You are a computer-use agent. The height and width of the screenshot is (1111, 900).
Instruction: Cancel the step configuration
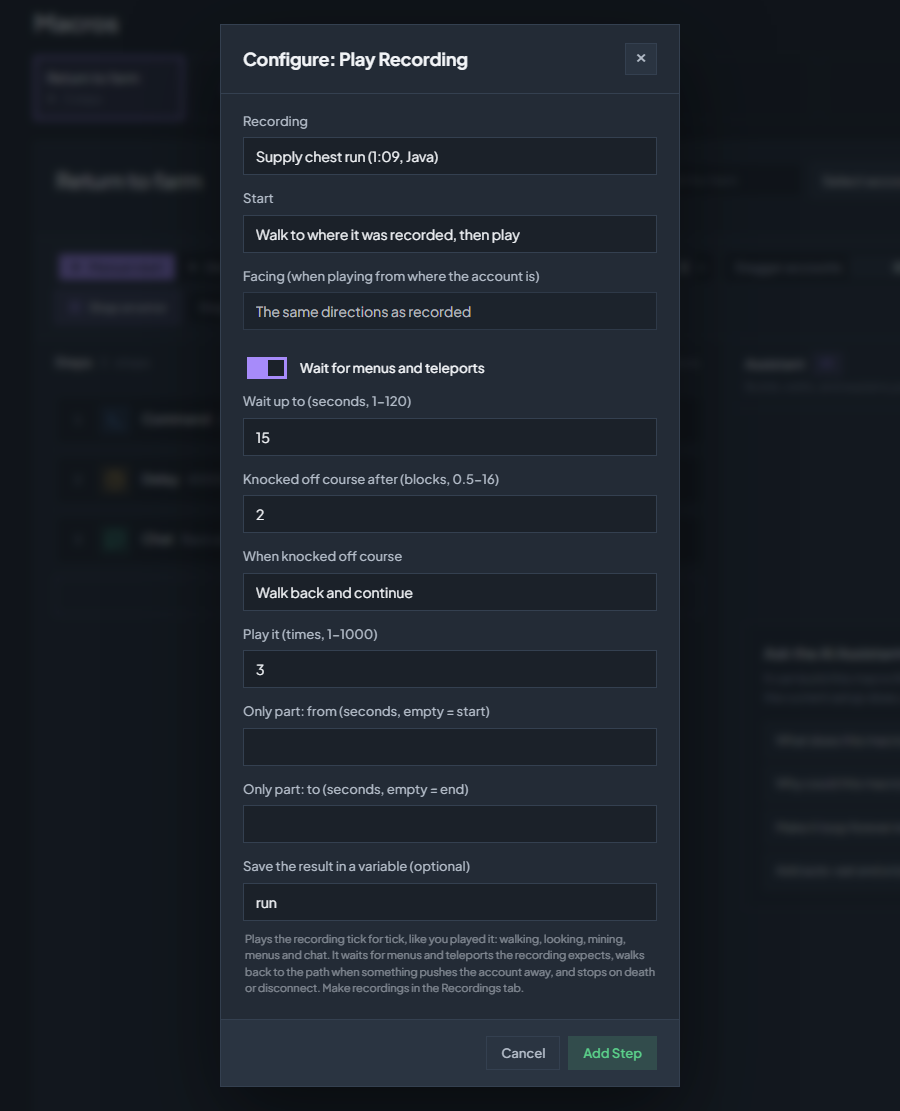(523, 1053)
